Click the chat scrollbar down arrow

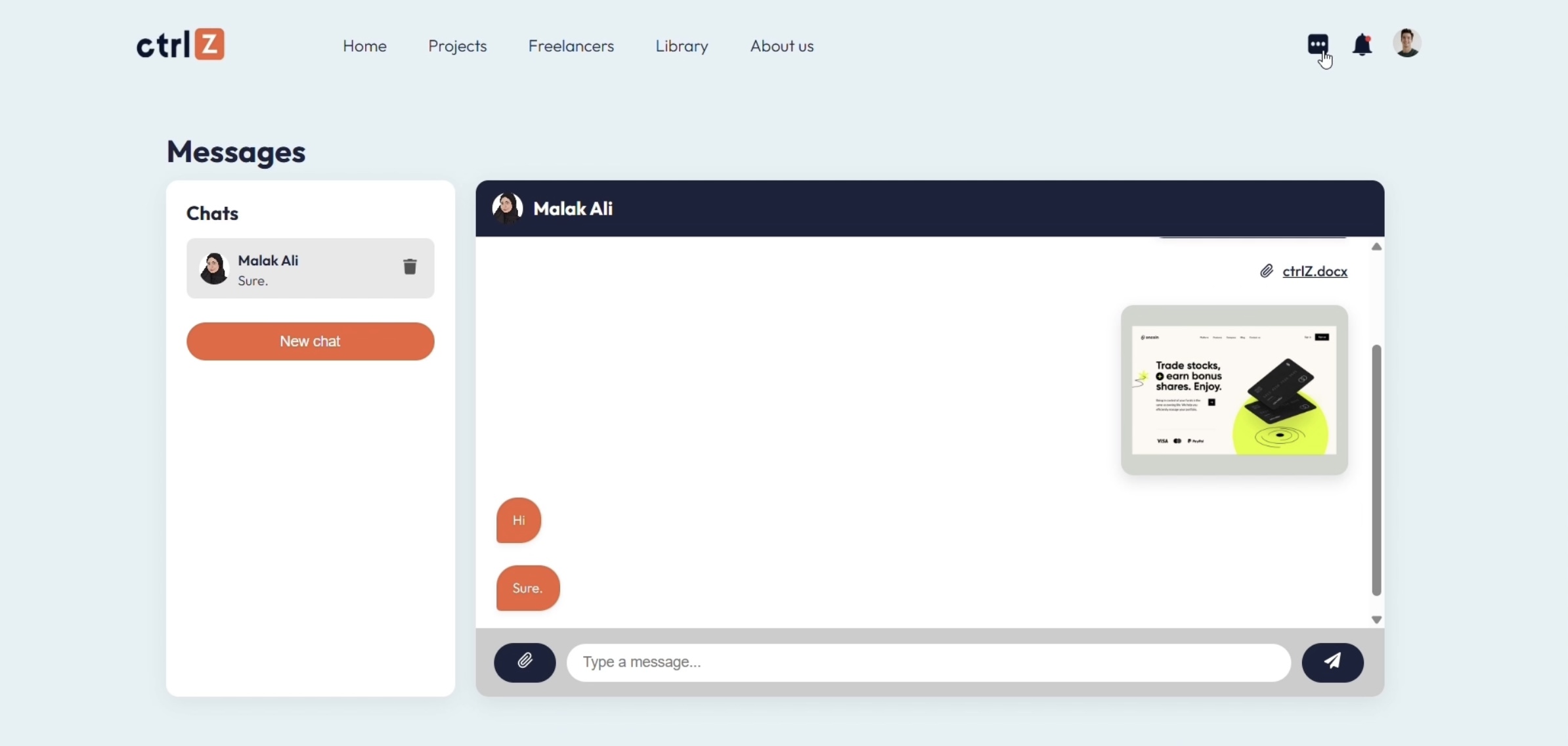pos(1376,619)
